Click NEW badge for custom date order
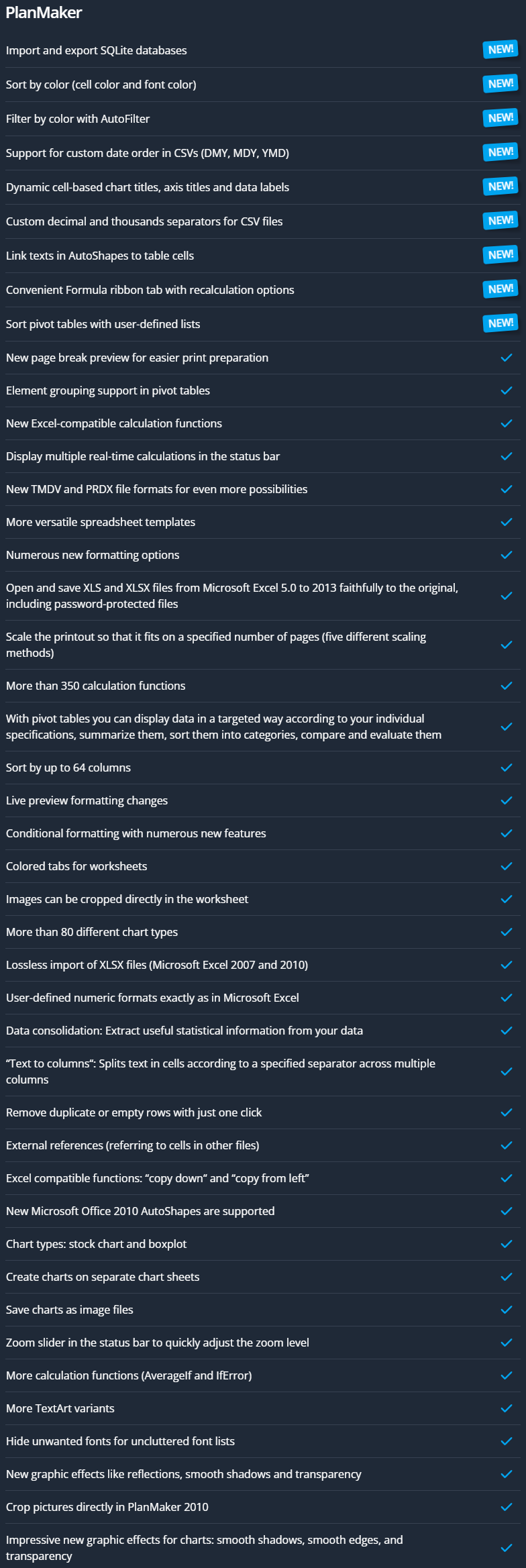 point(501,152)
